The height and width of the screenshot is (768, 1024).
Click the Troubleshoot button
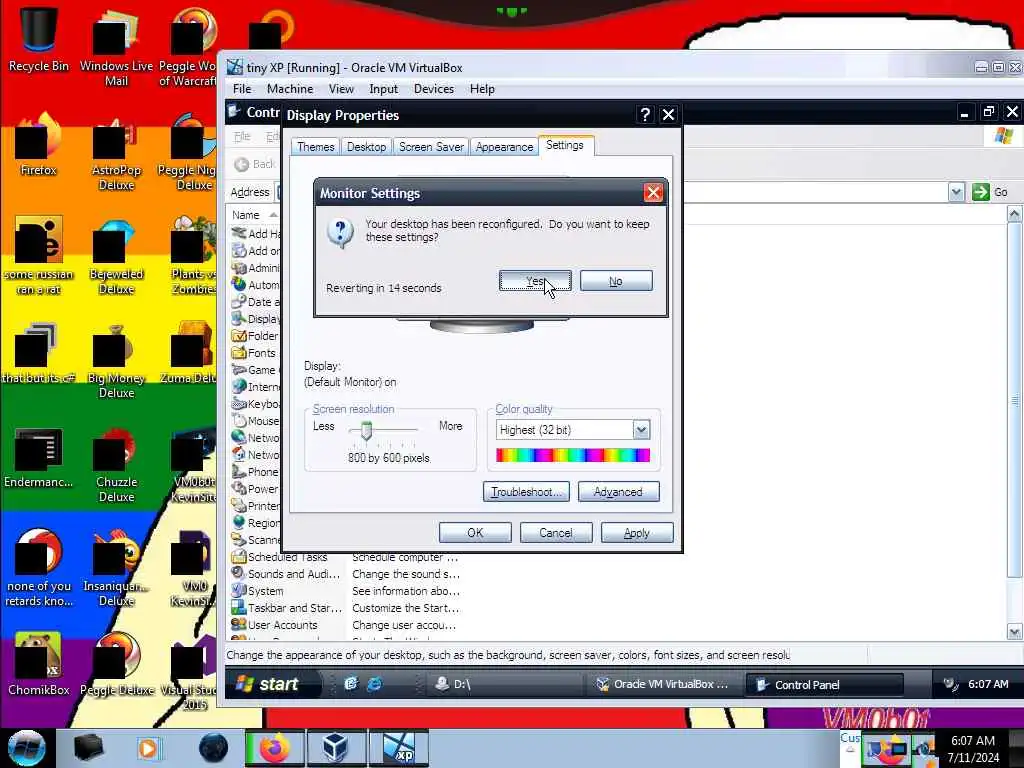[526, 492]
